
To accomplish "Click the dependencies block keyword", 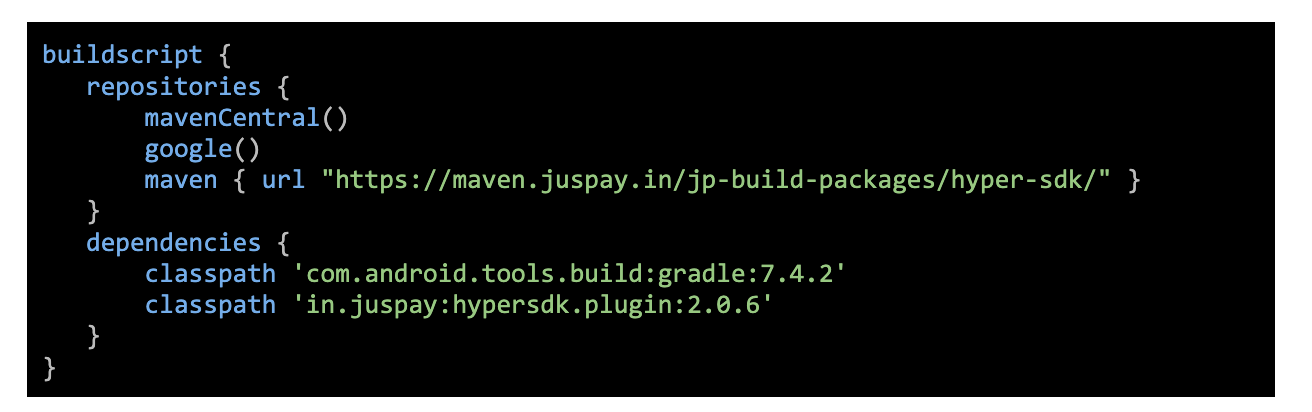I will coord(174,243).
